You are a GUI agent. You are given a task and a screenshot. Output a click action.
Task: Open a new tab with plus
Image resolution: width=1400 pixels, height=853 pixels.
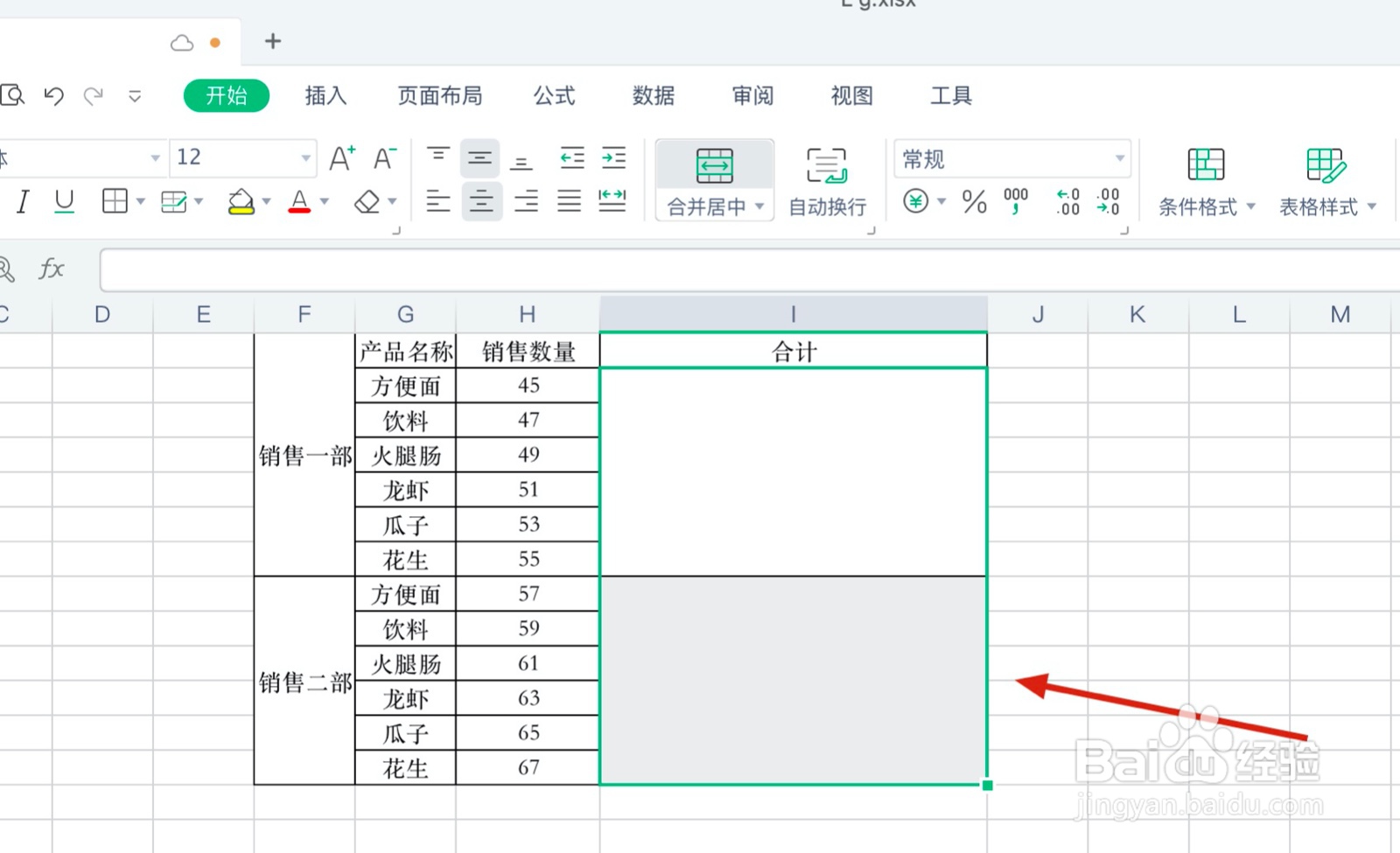point(273,41)
